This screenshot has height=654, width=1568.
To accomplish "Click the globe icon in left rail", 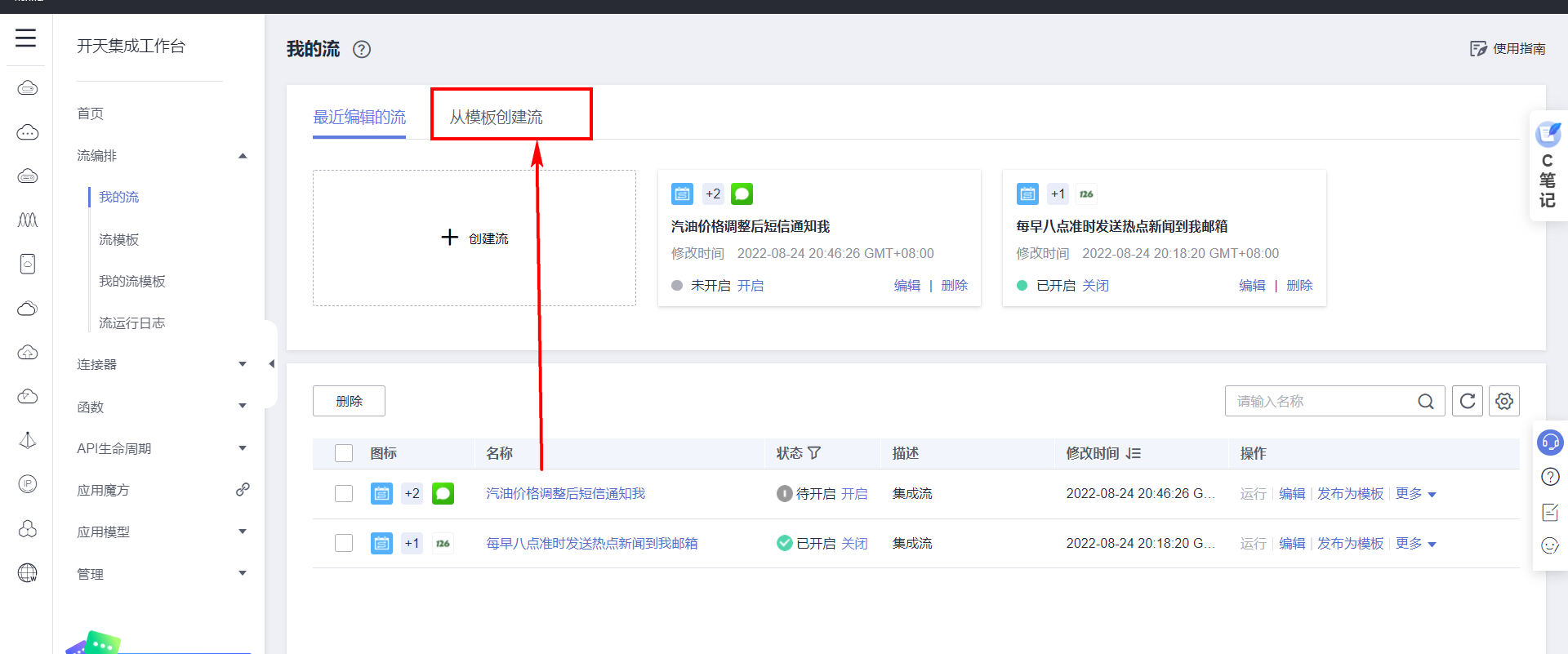I will [x=27, y=573].
